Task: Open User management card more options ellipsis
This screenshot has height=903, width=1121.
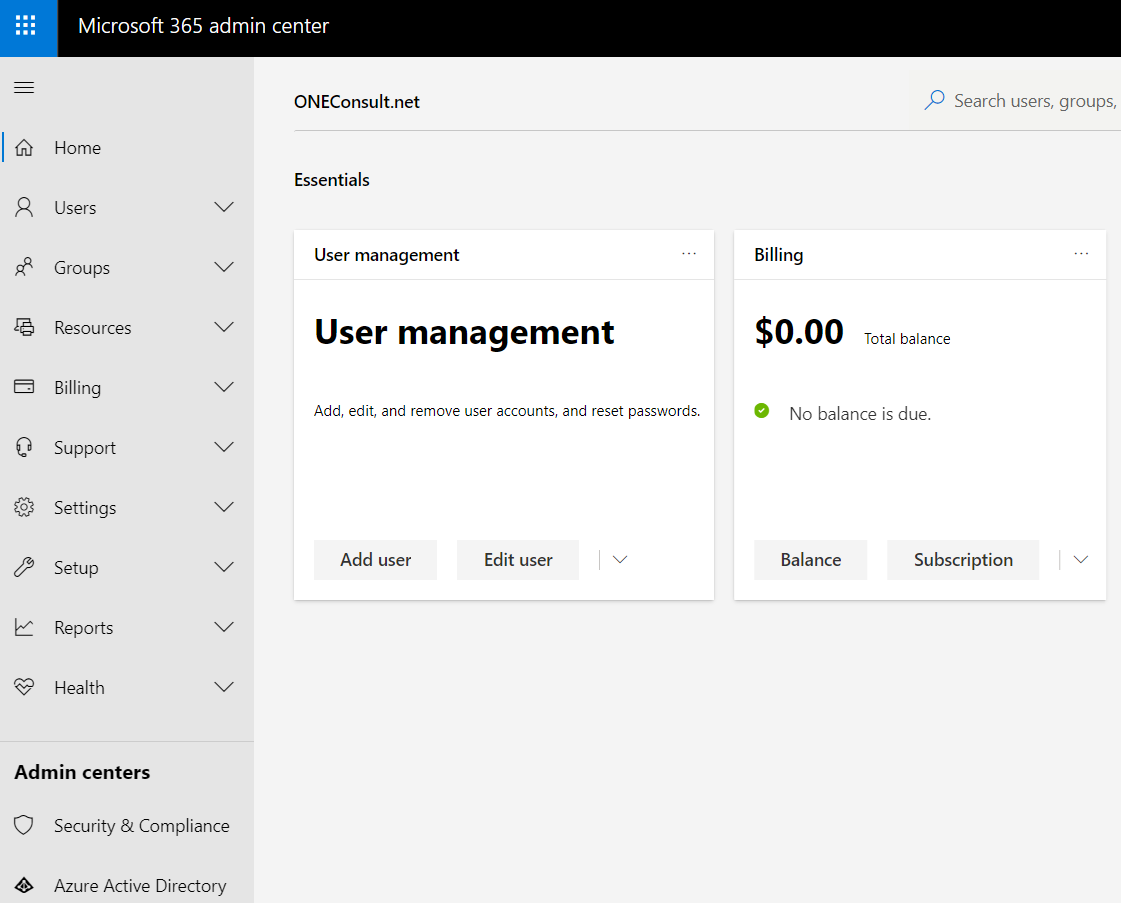Action: click(688, 254)
